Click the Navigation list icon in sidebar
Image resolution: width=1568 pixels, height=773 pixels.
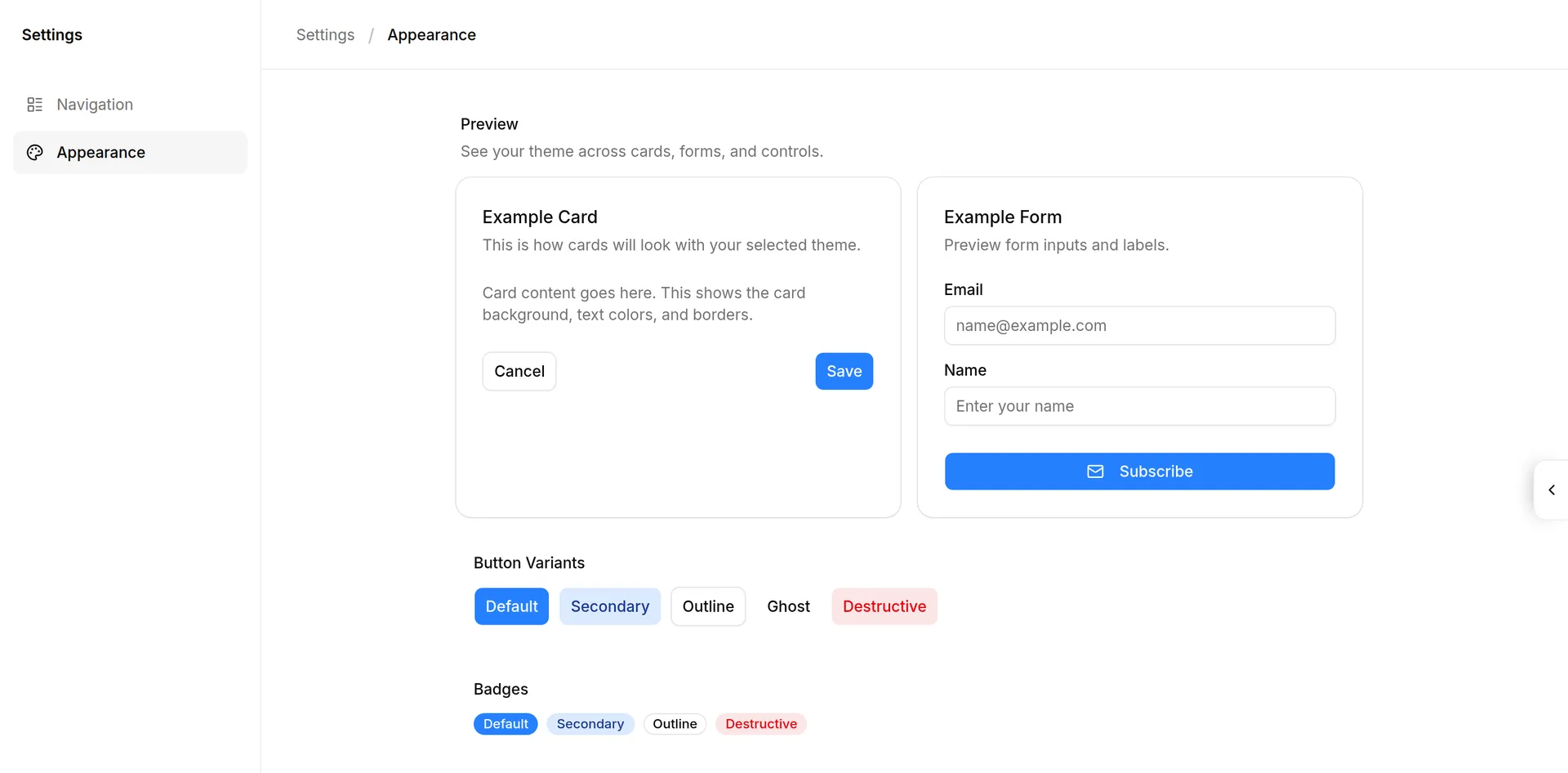(x=34, y=105)
